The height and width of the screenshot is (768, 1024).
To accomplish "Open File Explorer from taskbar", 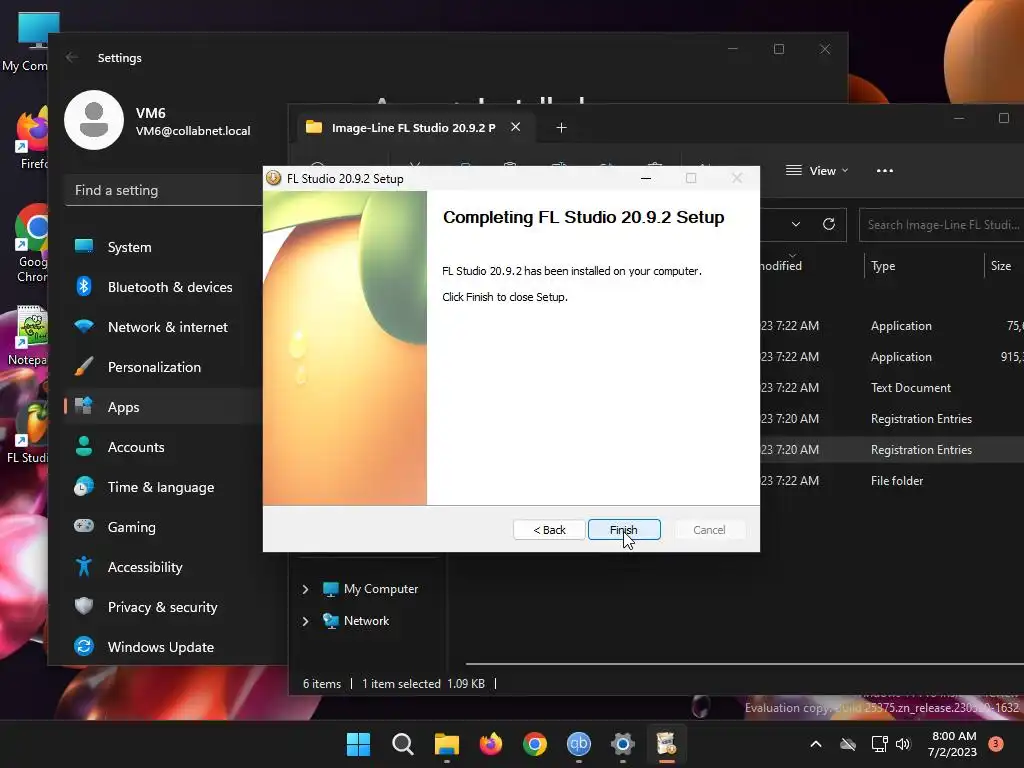I will 447,744.
